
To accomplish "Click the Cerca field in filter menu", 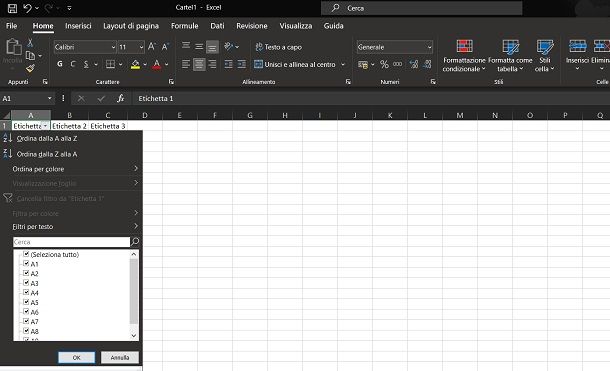I will pos(72,242).
